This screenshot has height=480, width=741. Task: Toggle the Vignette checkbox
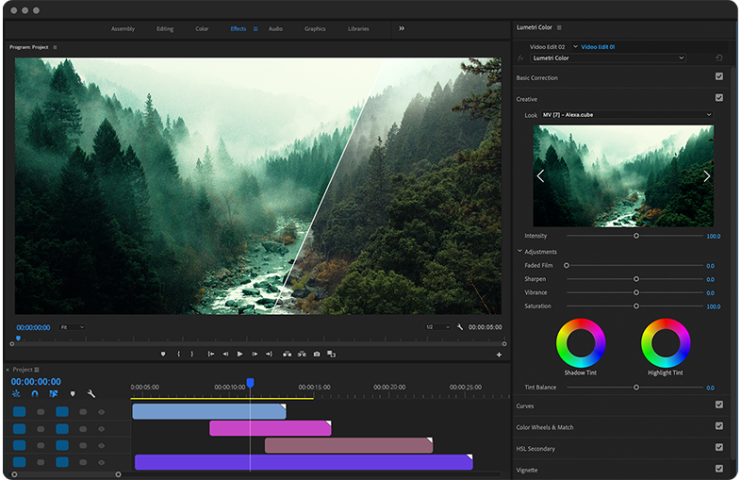(x=719, y=469)
